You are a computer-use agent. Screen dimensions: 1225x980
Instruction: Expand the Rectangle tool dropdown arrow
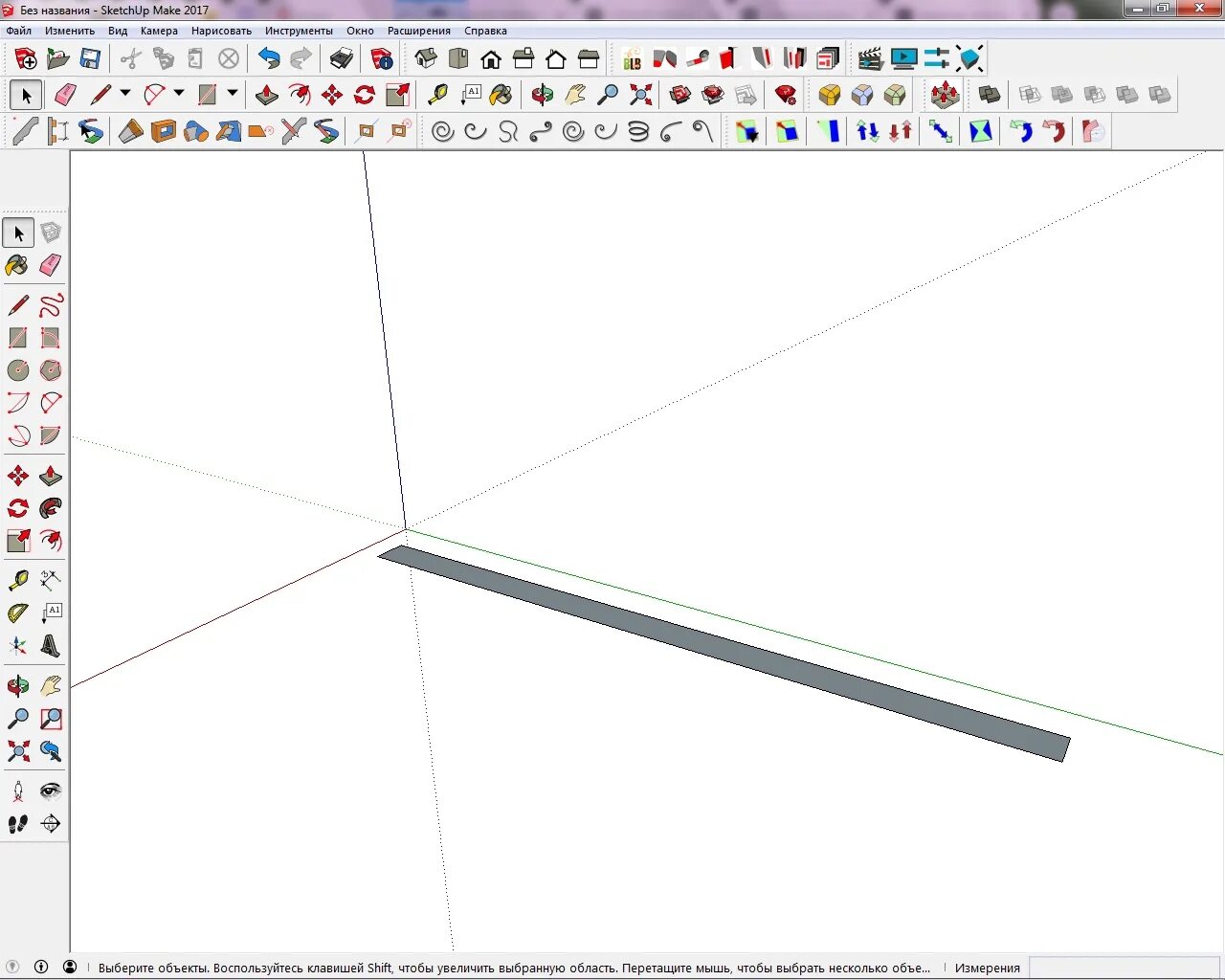[x=233, y=94]
